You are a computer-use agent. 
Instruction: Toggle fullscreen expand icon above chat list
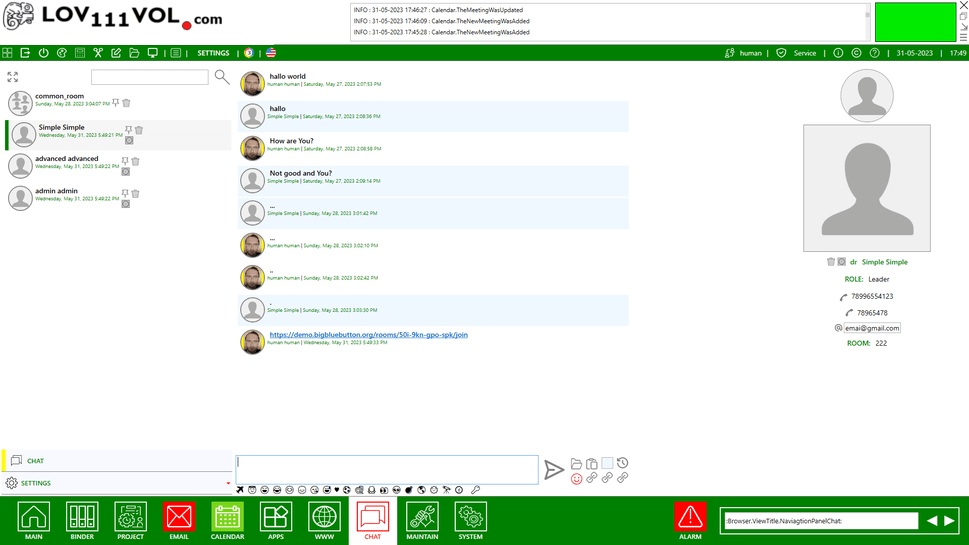coord(12,77)
